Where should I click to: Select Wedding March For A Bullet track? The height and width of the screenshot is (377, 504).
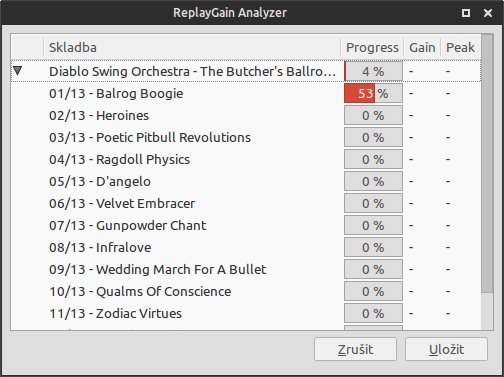pos(246,269)
